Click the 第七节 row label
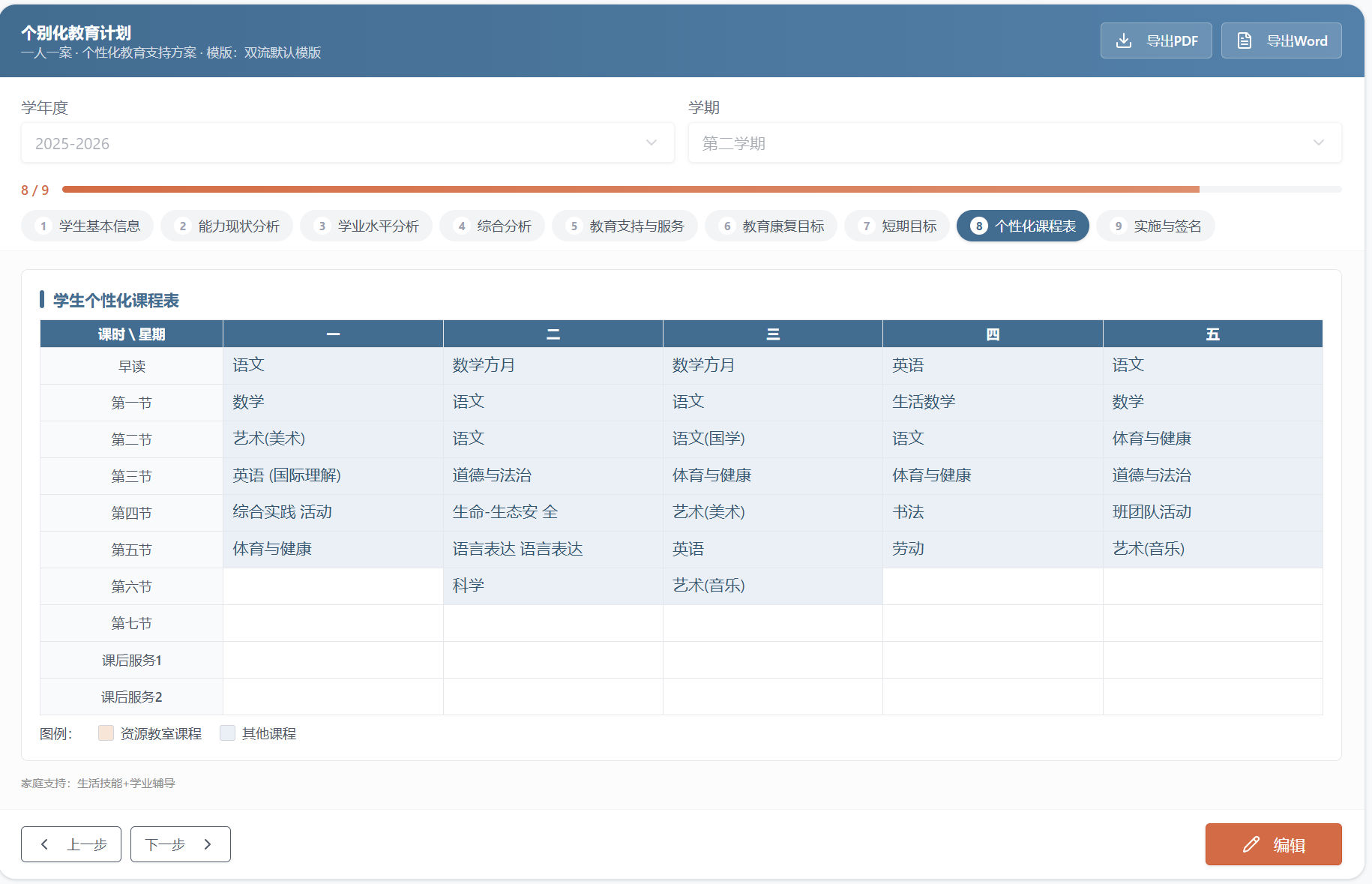Image resolution: width=1372 pixels, height=884 pixels. pos(131,624)
